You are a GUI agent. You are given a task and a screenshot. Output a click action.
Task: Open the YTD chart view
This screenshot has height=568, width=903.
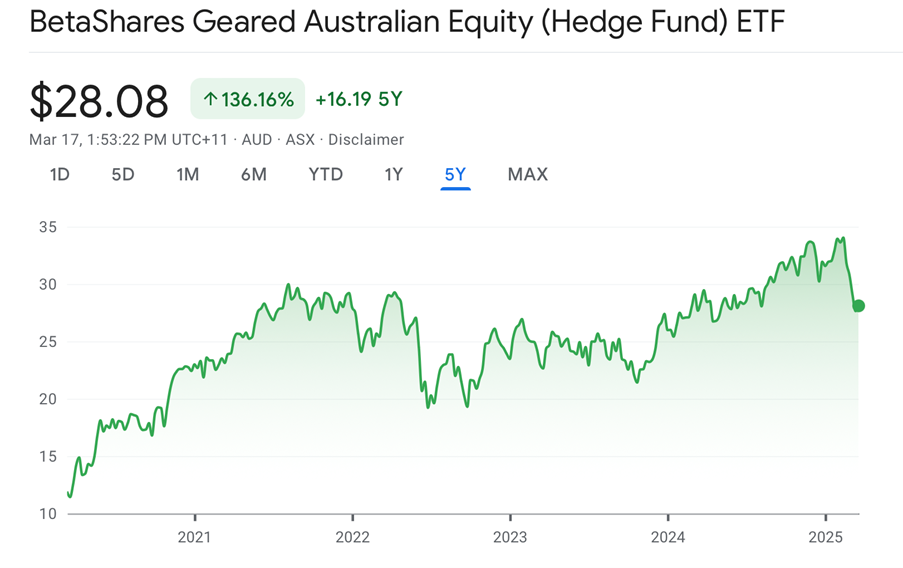326,175
